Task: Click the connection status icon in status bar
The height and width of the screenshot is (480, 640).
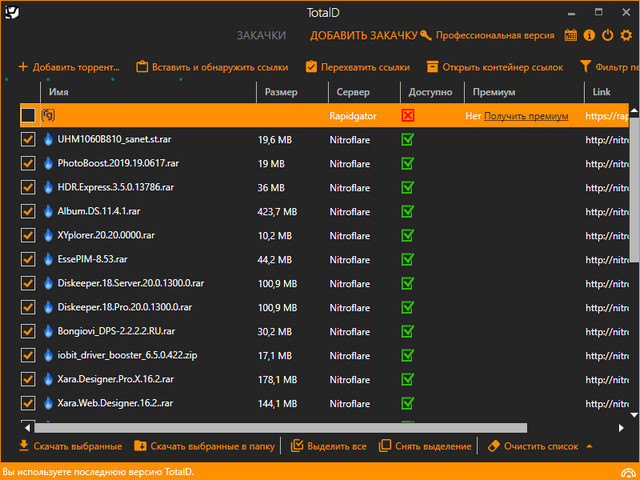Action: 628,473
